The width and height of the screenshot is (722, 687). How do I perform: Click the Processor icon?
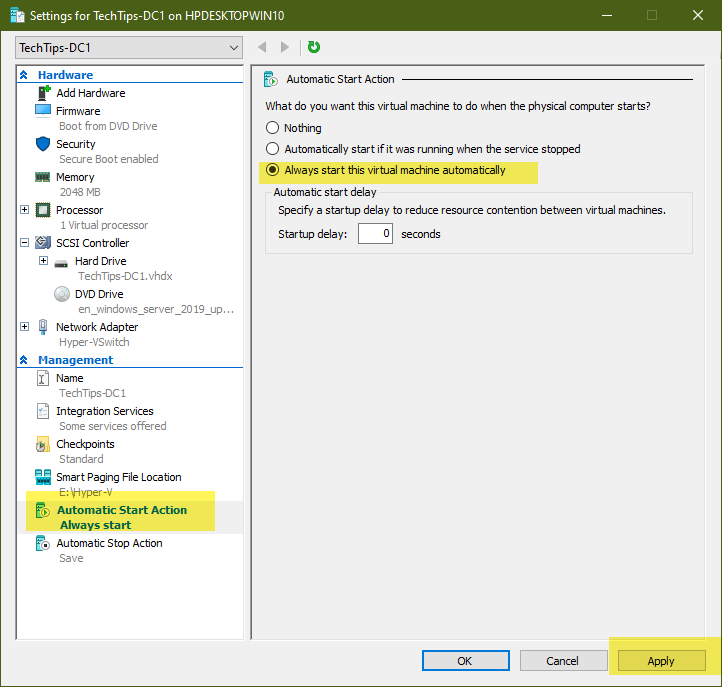(x=43, y=210)
